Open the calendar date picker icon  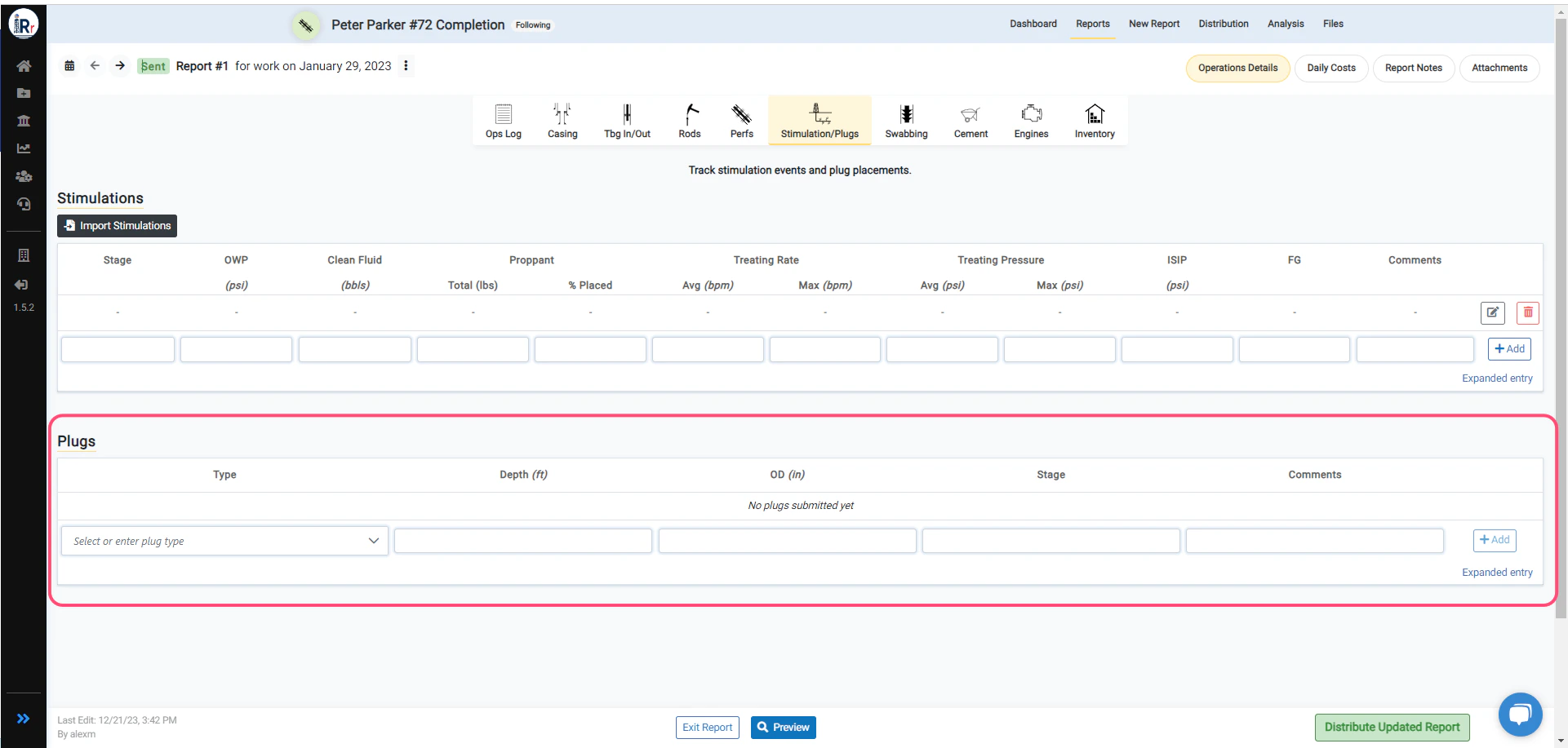click(x=69, y=65)
